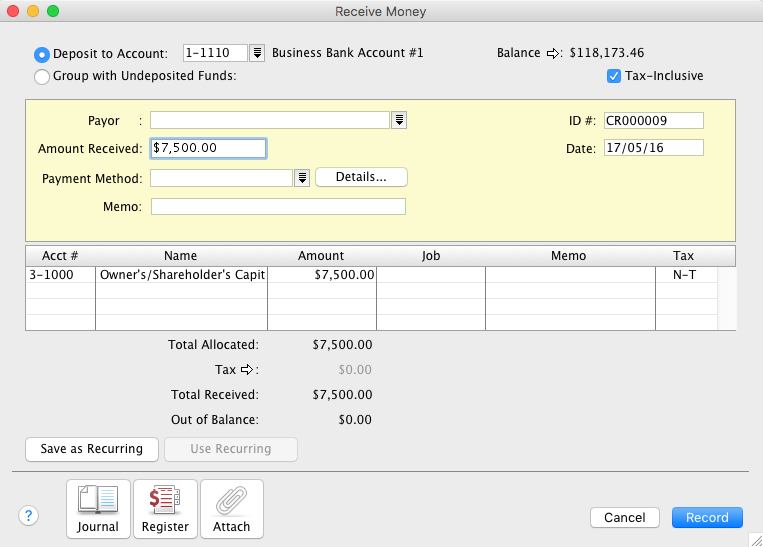The image size is (763, 547).
Task: Click the Details button
Action: click(x=361, y=177)
